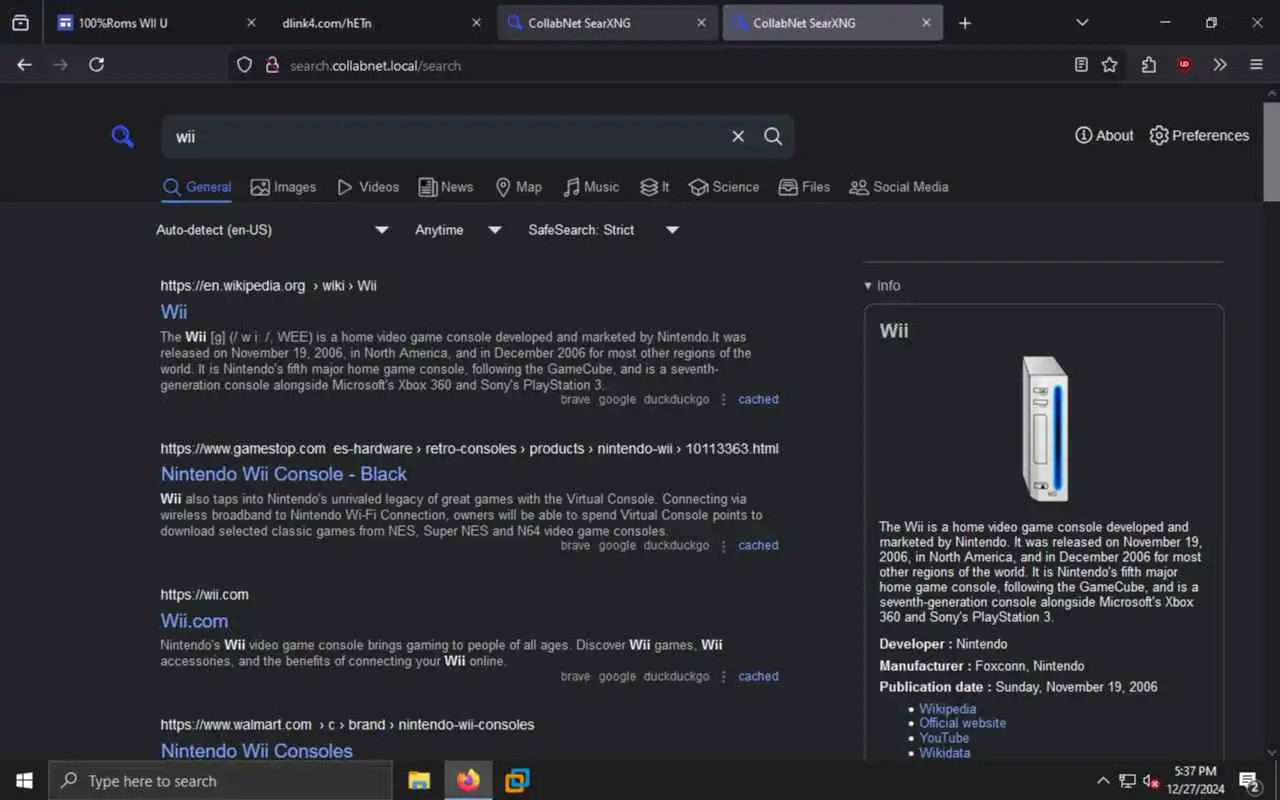Submit search with magnifier button

773,136
